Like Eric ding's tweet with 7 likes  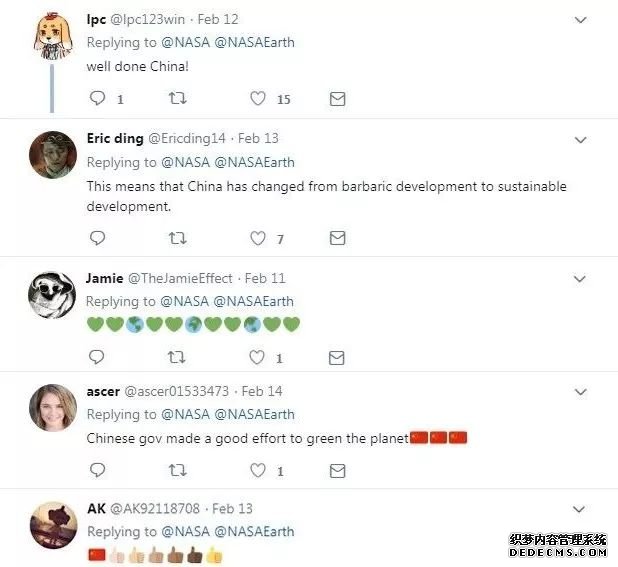[258, 238]
